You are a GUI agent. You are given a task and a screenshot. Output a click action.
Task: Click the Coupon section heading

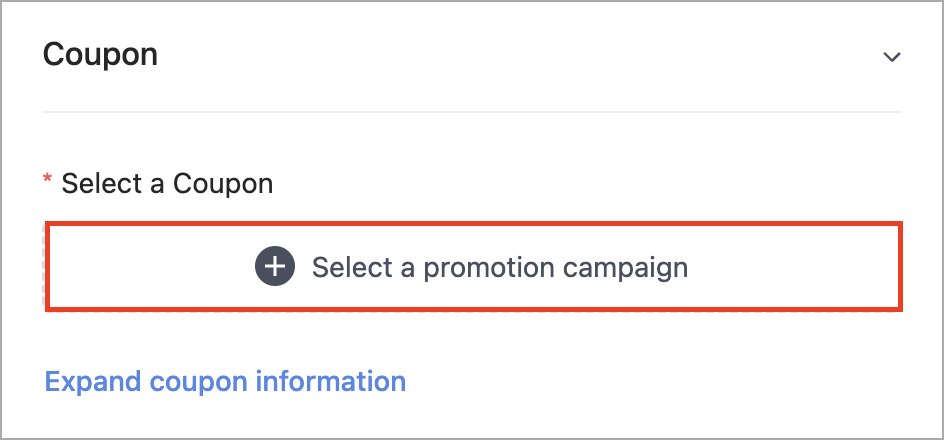click(x=100, y=55)
